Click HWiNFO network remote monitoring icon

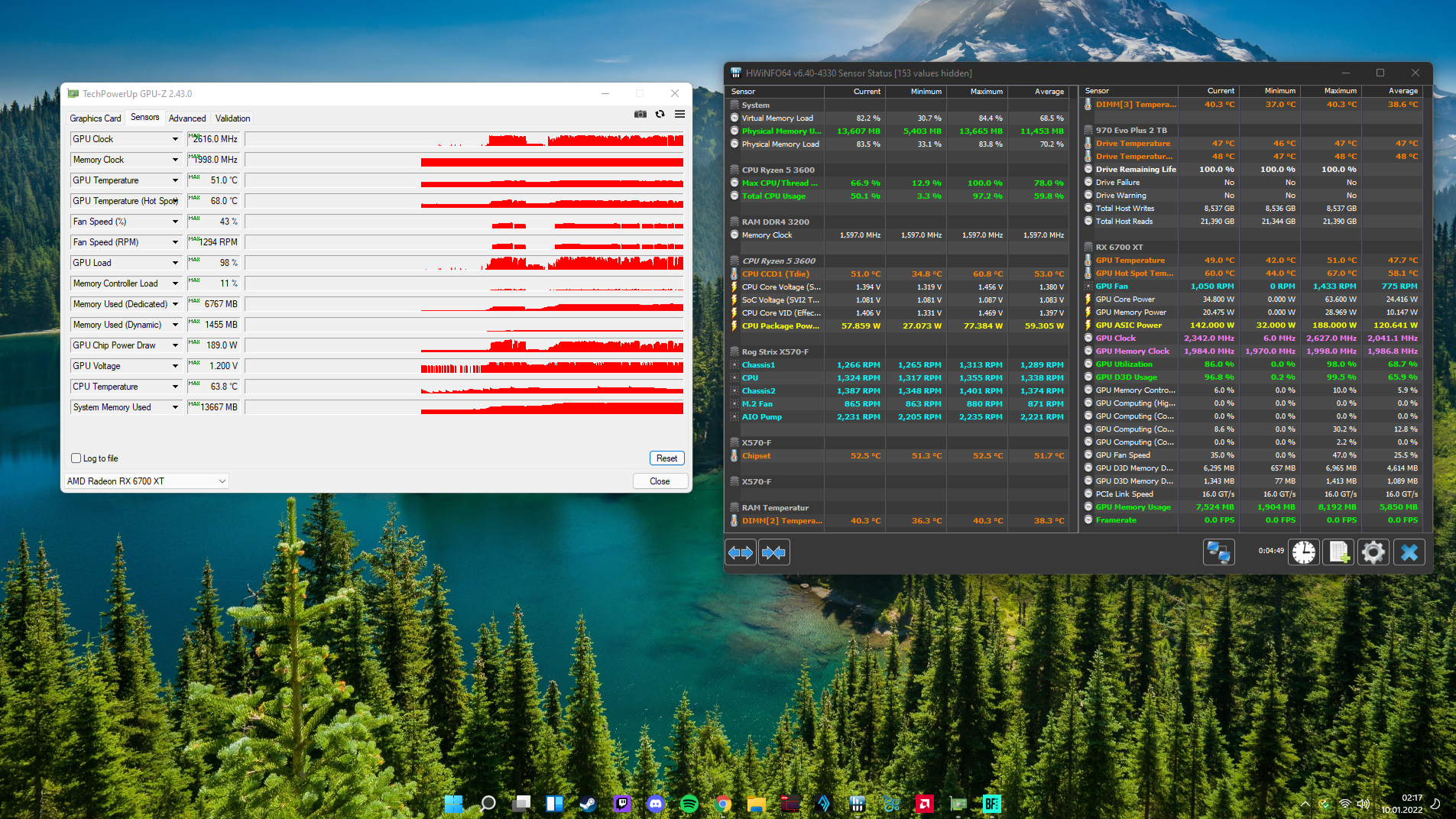pos(1218,552)
